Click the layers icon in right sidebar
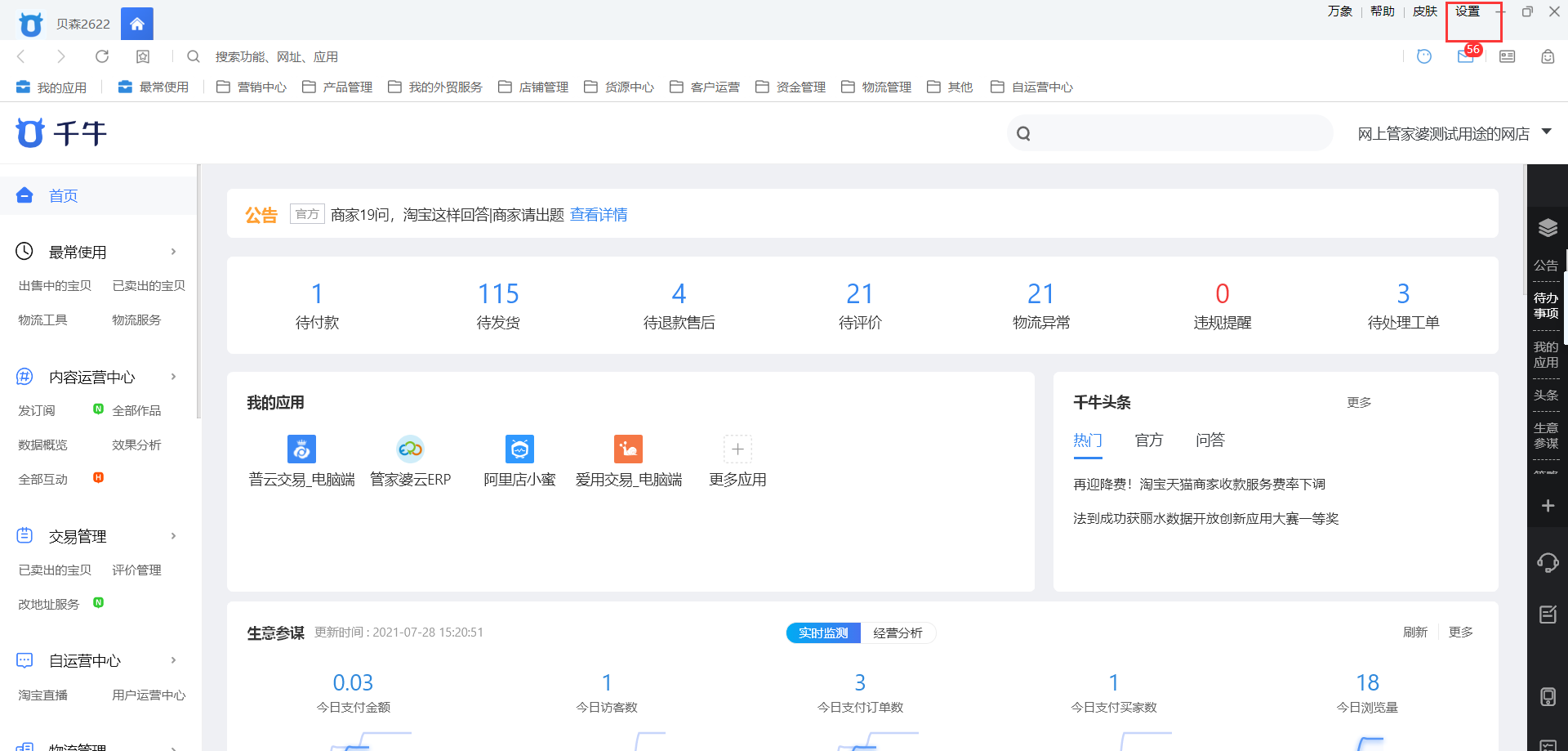The image size is (1568, 751). tap(1548, 228)
